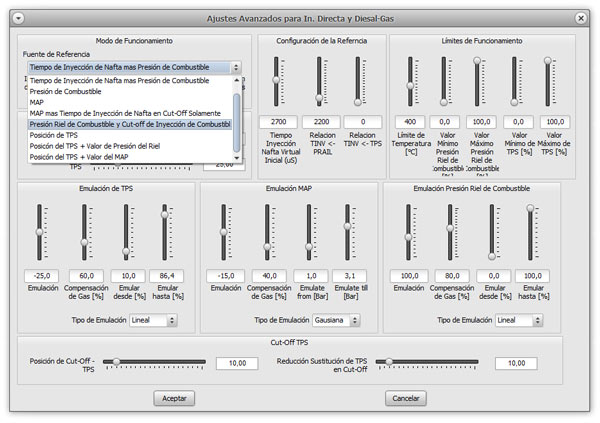
Task: Click the Límite de Temperatura vertical slider
Action: click(x=411, y=85)
